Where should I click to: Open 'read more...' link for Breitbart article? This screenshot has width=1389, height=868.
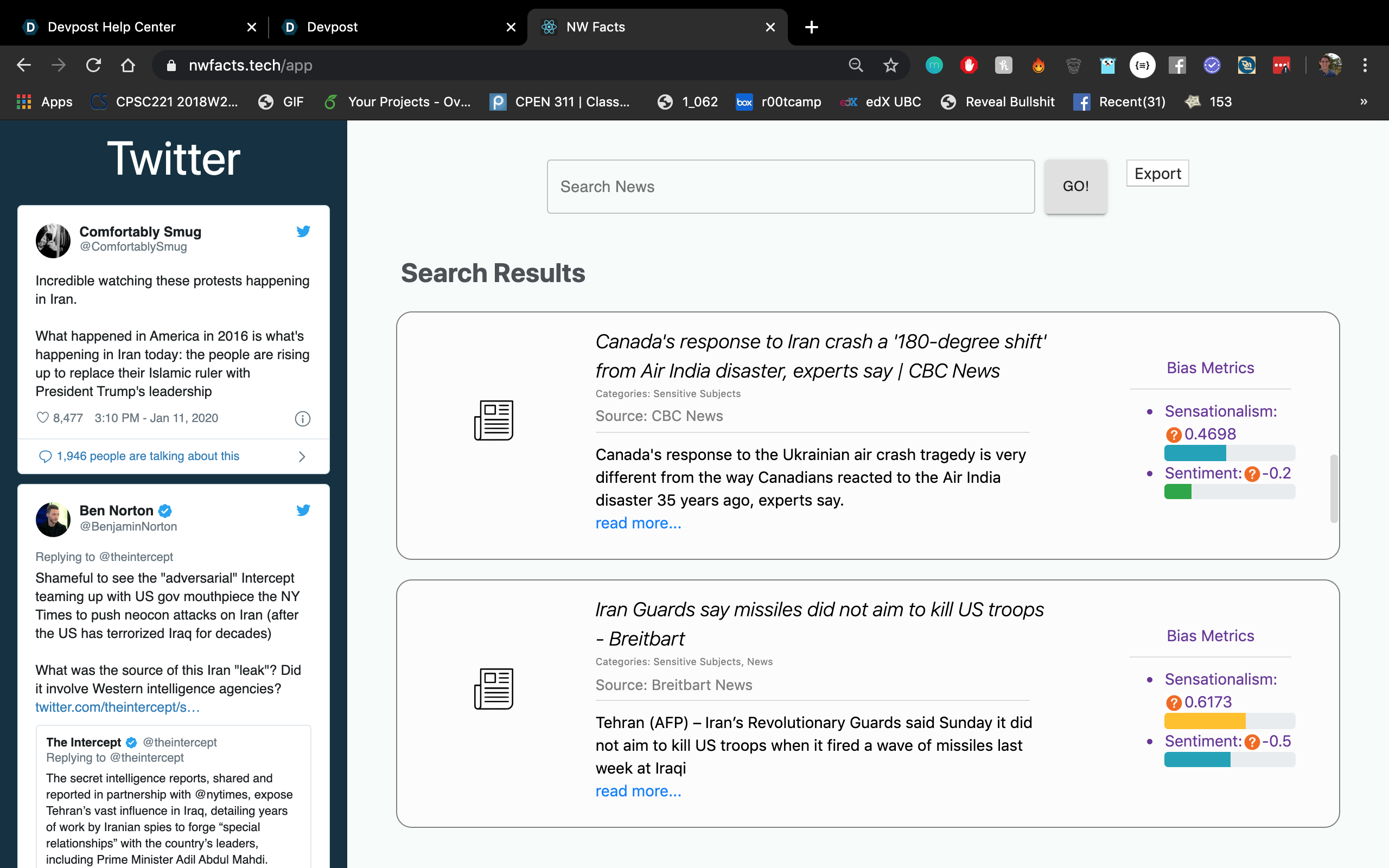(x=638, y=791)
